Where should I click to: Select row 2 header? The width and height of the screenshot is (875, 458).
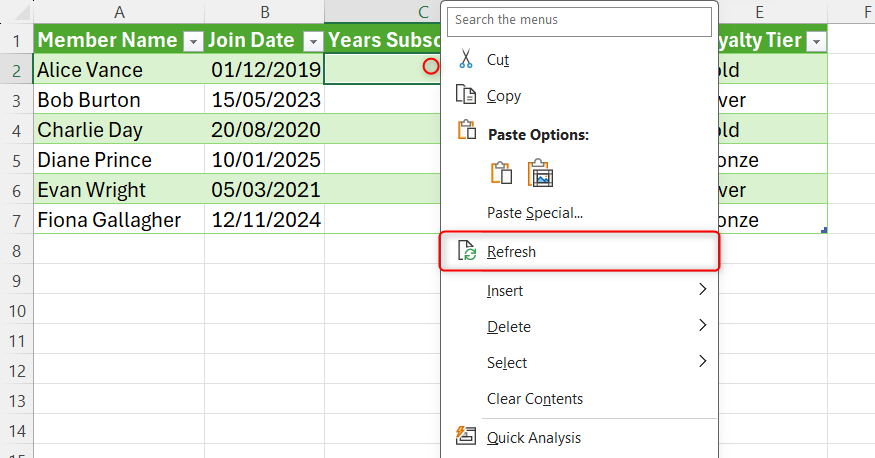(x=17, y=70)
